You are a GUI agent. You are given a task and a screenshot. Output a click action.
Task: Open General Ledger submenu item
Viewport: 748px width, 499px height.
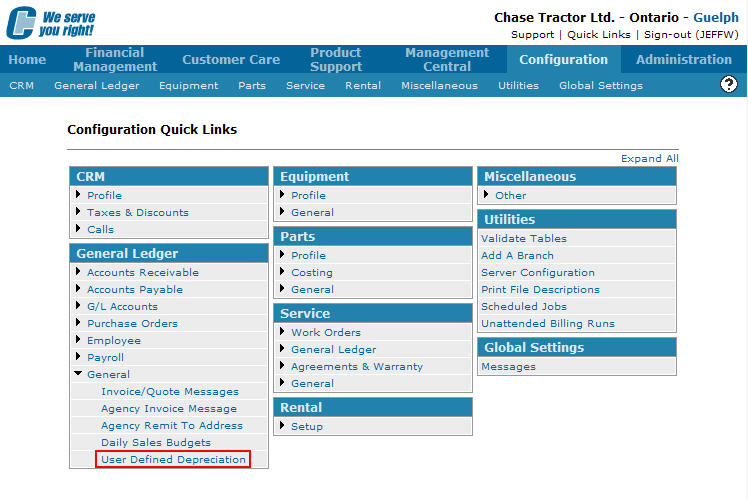pyautogui.click(x=97, y=85)
